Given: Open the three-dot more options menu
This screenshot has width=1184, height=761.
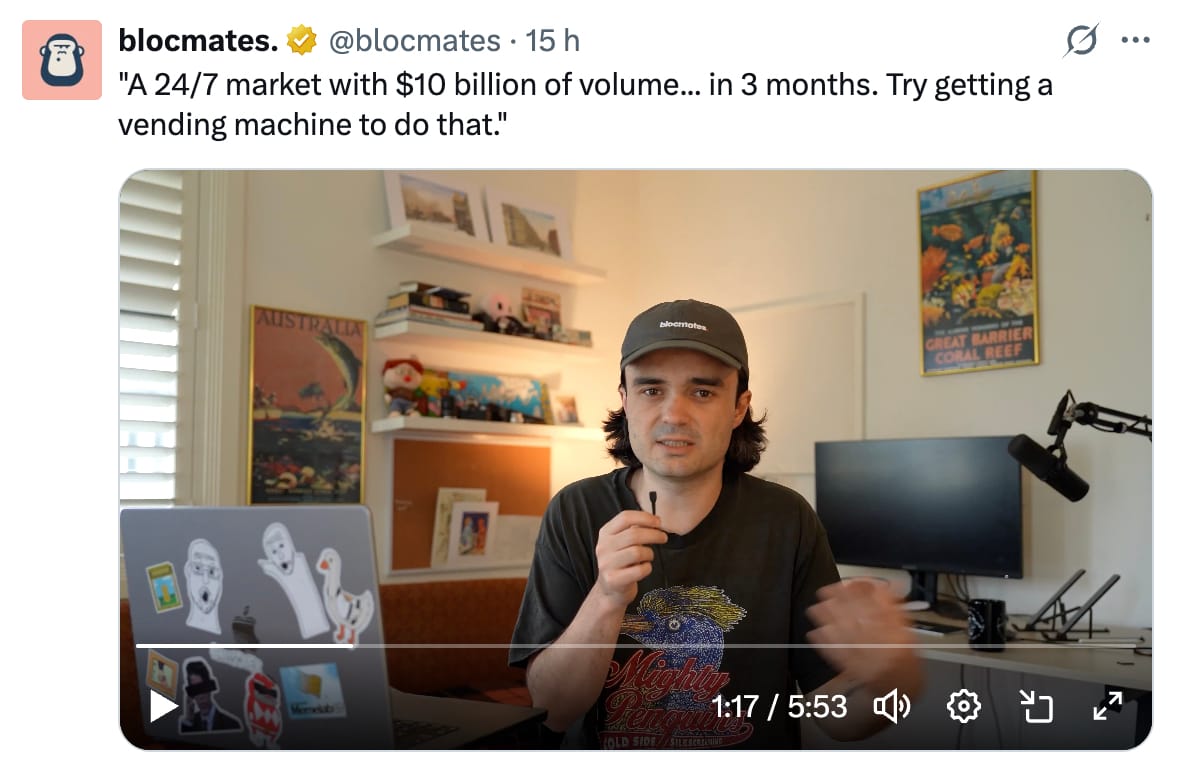Looking at the screenshot, I should click(x=1136, y=40).
